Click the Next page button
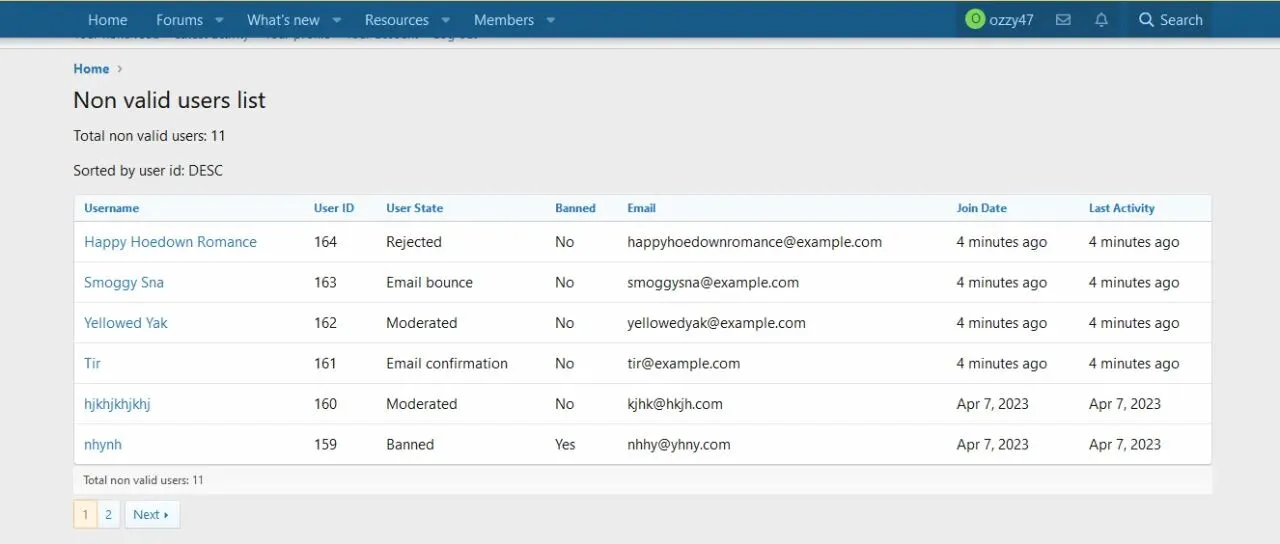 coord(151,514)
